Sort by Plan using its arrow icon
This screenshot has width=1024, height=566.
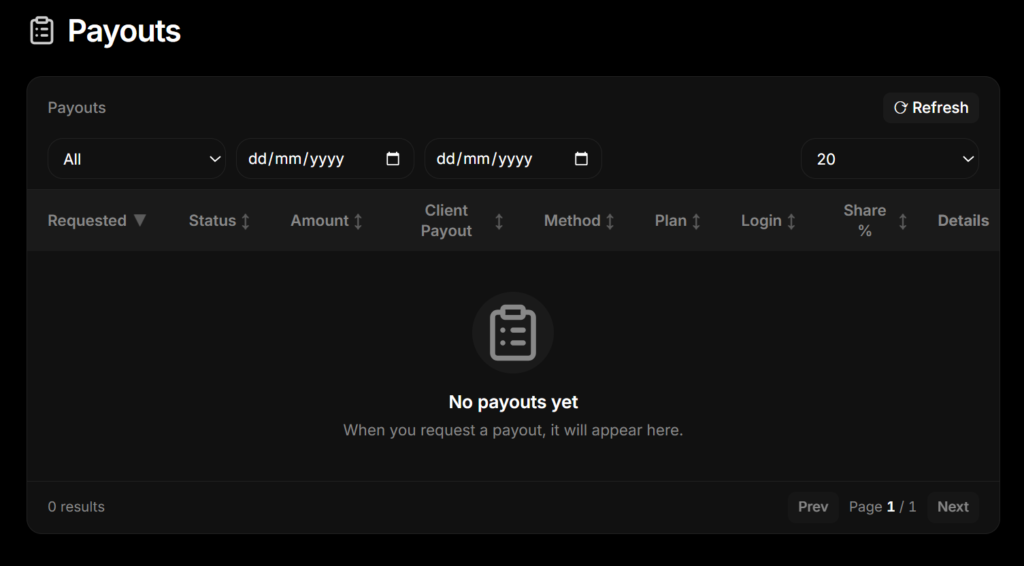click(x=696, y=221)
